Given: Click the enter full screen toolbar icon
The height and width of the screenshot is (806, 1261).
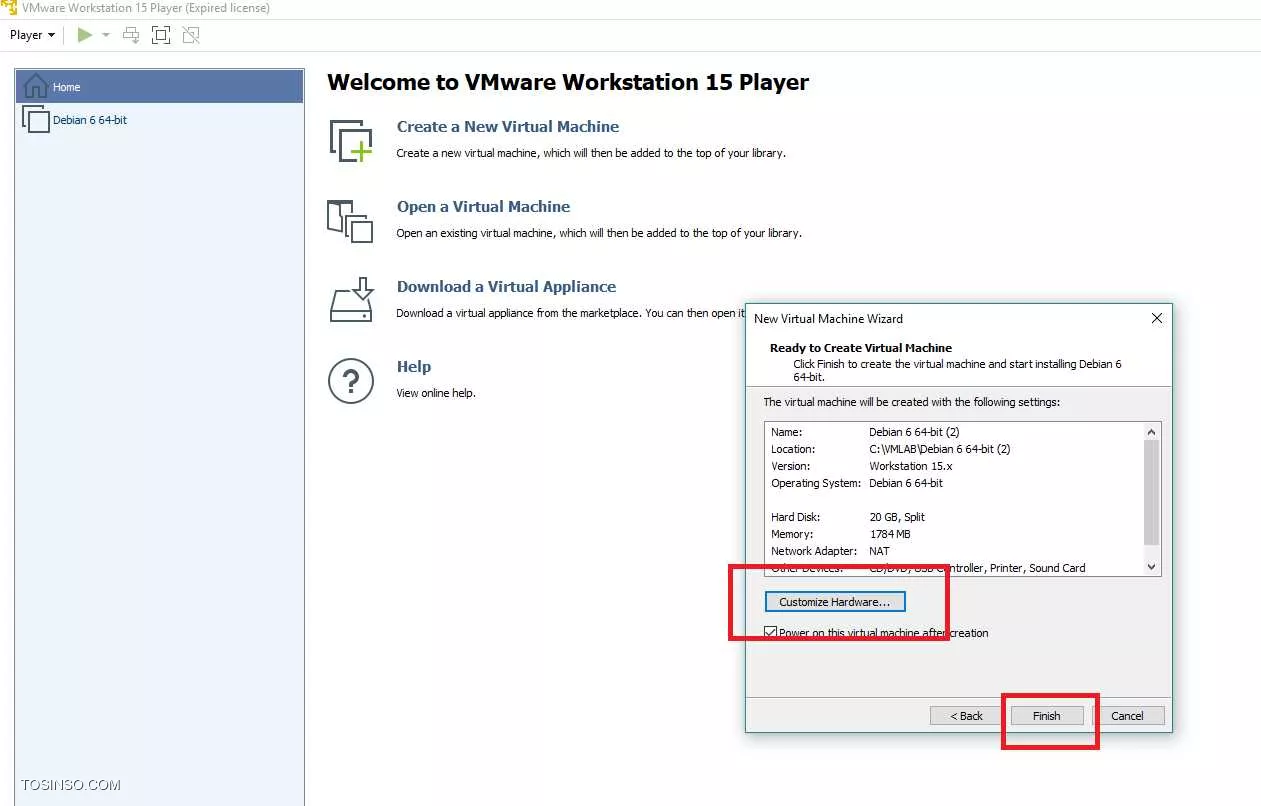Looking at the screenshot, I should click(x=161, y=35).
